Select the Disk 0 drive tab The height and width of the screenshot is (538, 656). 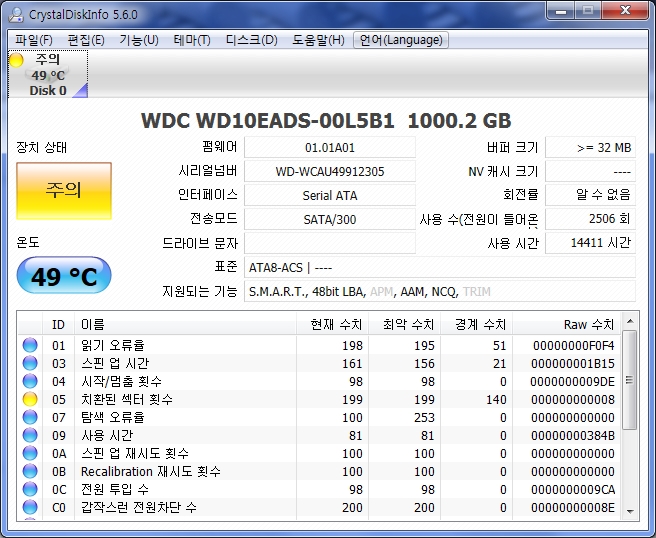[48, 74]
